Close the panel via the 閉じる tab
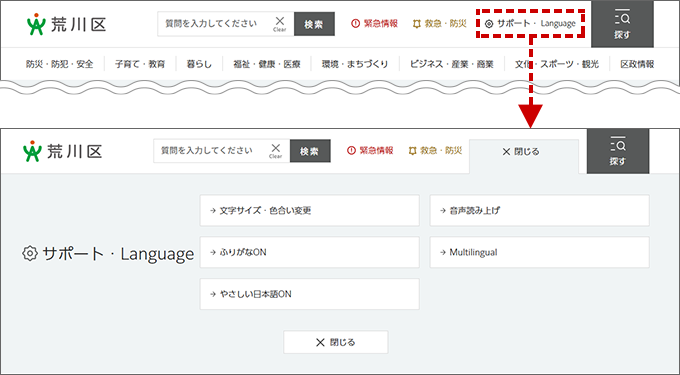Screen dimensions: 680x375 coord(524,152)
